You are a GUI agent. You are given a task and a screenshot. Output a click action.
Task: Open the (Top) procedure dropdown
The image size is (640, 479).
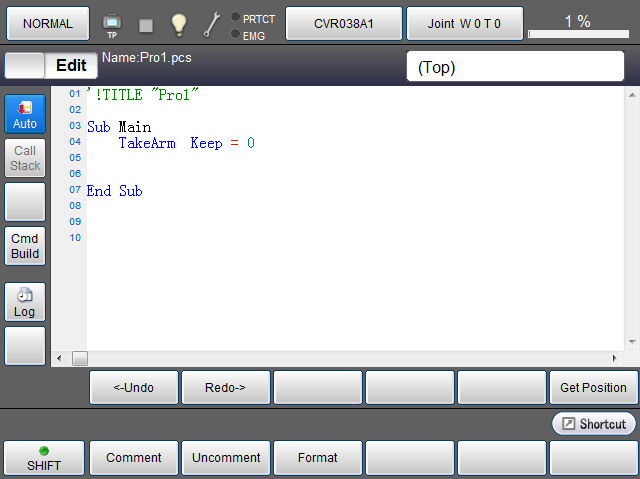pyautogui.click(x=514, y=67)
